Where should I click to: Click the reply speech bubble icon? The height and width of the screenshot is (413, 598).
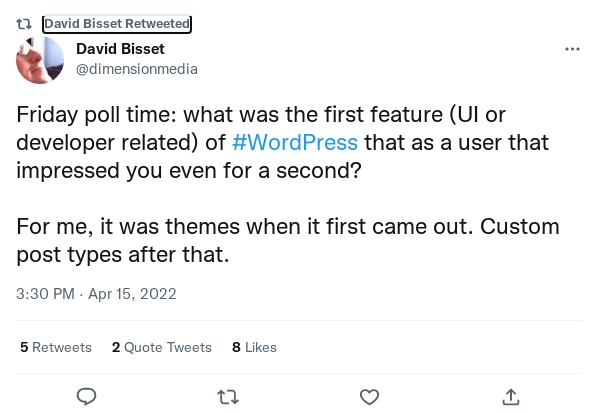pyautogui.click(x=87, y=397)
